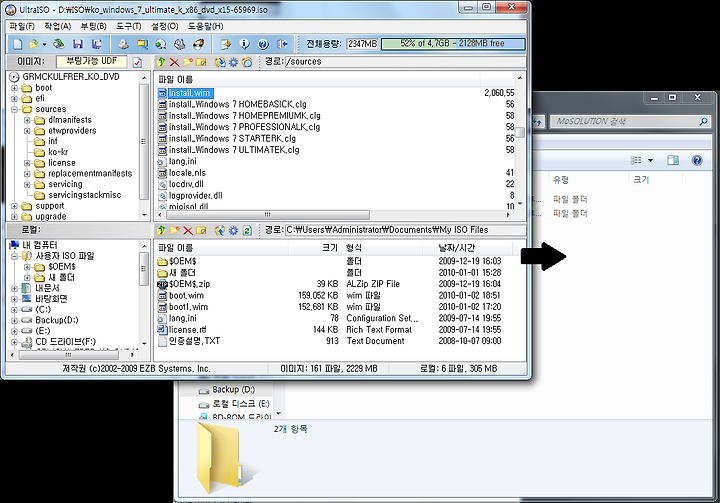
Task: Expand the license folder node
Action: pyautogui.click(x=28, y=163)
